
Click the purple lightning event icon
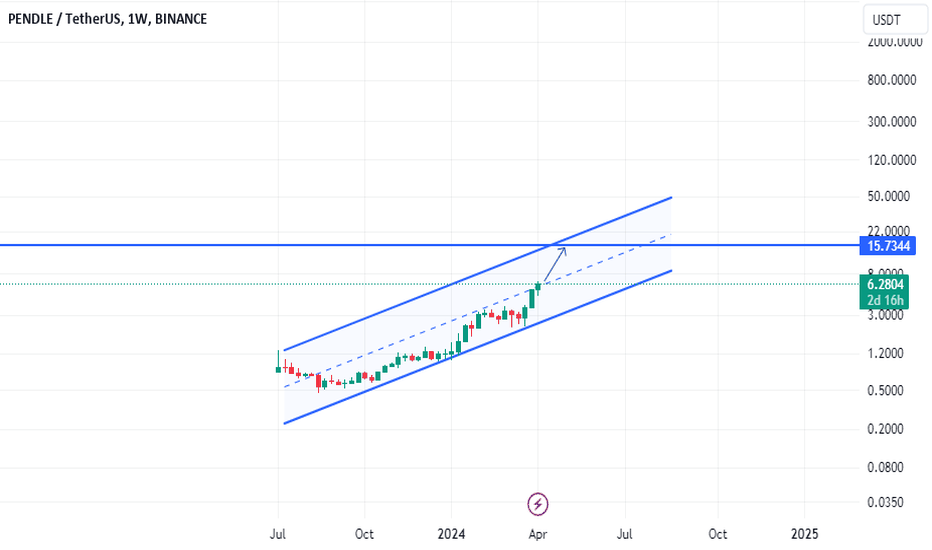tap(537, 504)
